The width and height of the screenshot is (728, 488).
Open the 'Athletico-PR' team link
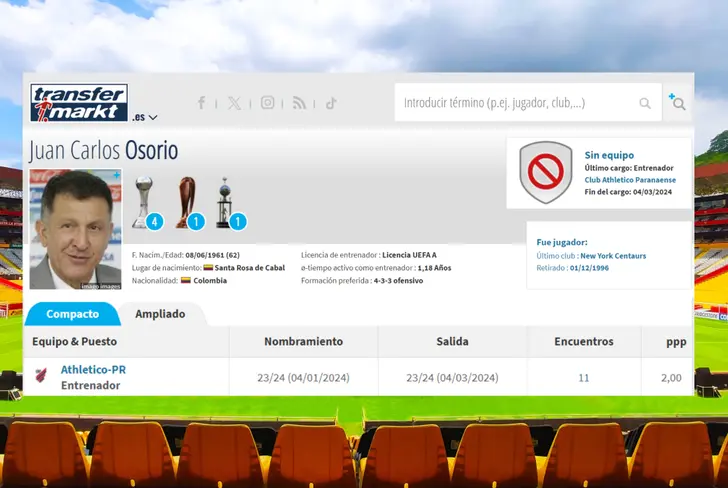click(93, 370)
